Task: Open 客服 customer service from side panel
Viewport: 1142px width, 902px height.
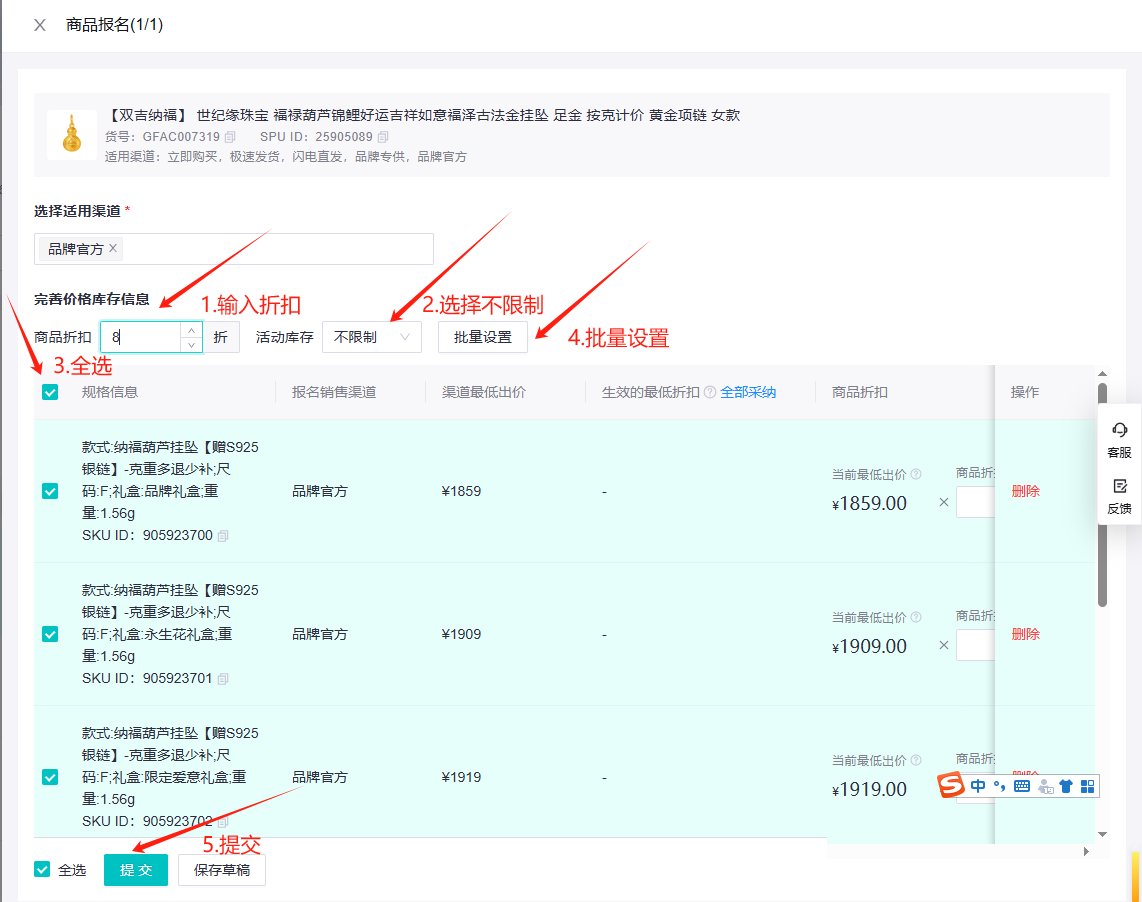Action: [1119, 440]
